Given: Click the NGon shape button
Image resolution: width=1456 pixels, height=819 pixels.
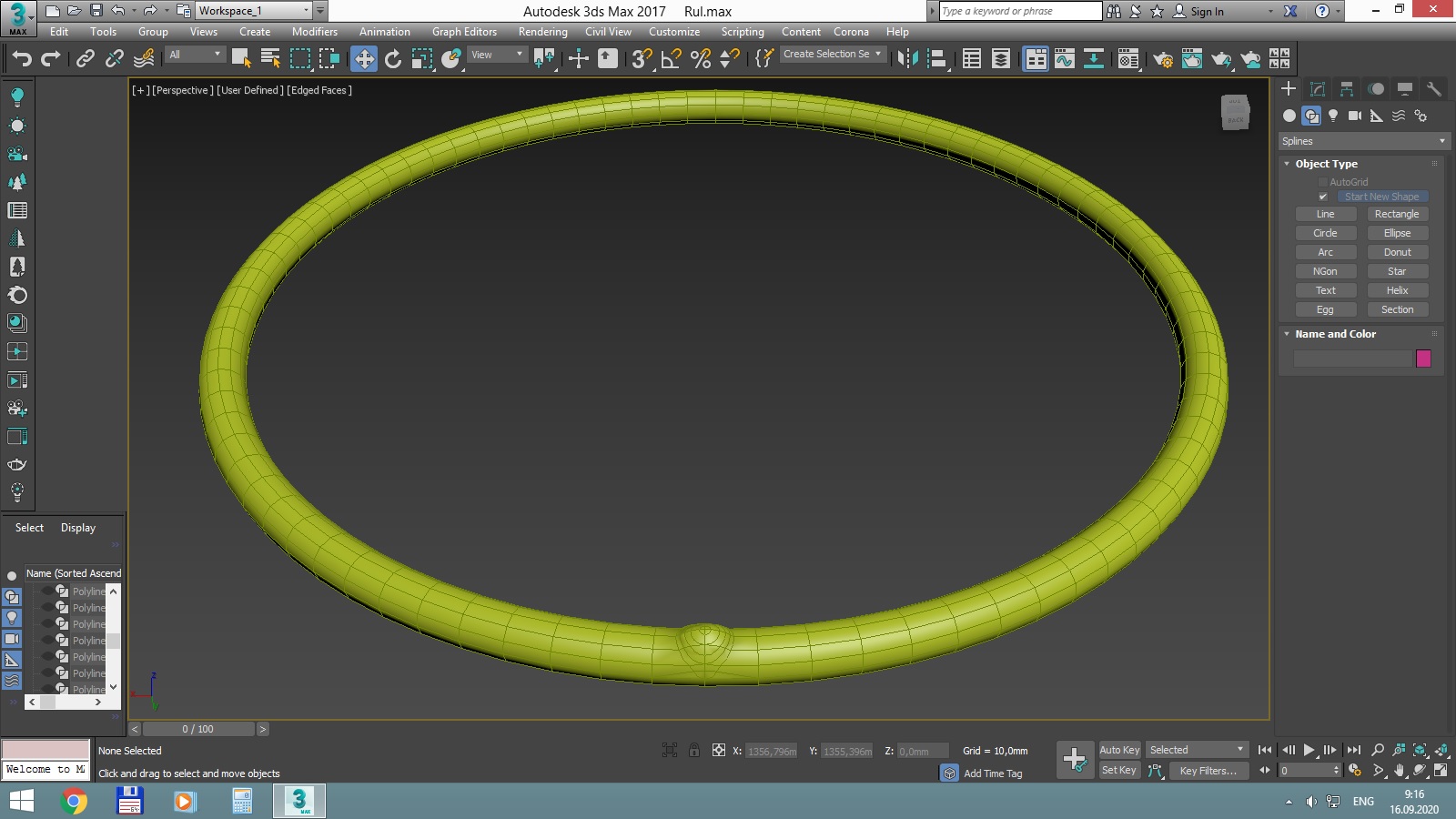Looking at the screenshot, I should click(1326, 271).
